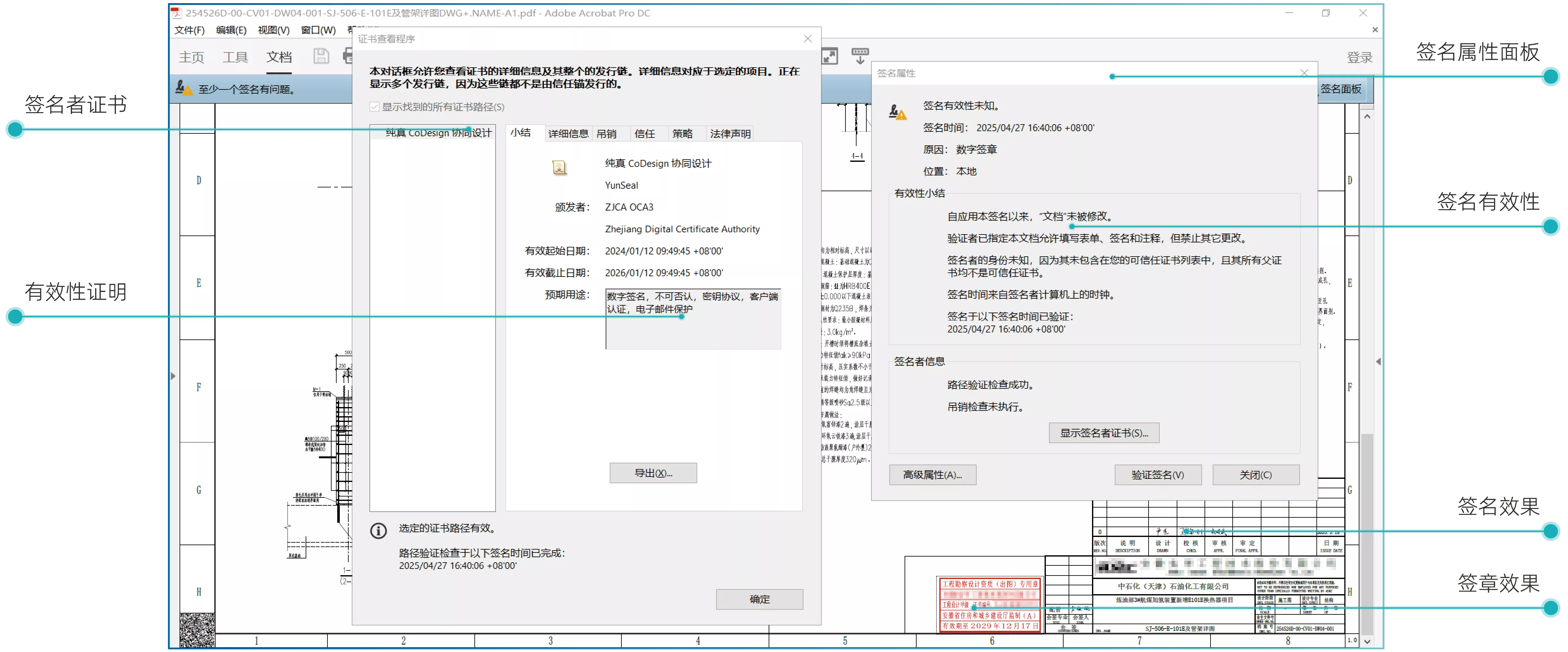Click the vertical scrollbar up arrow
Image resolution: width=1568 pixels, height=652 pixels.
pyautogui.click(x=1367, y=116)
